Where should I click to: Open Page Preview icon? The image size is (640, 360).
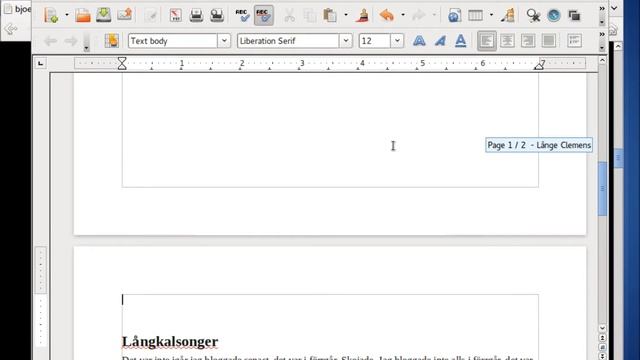(217, 16)
